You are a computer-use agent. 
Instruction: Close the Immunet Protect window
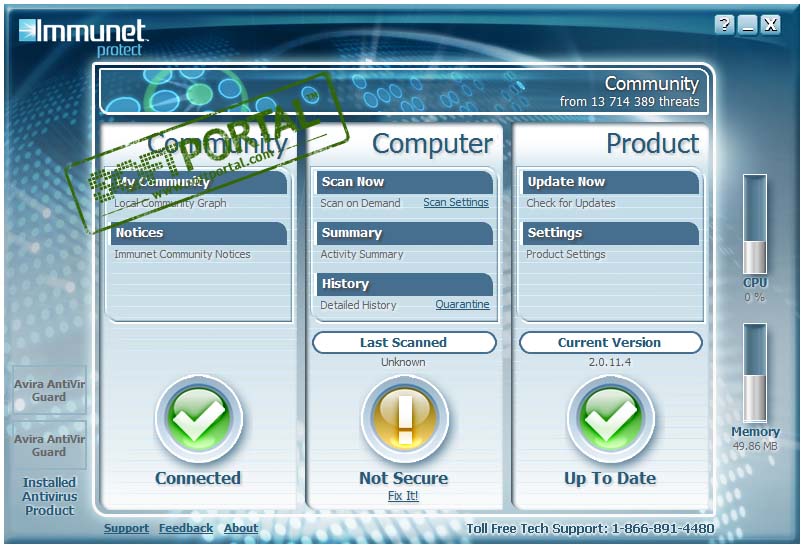pos(771,25)
